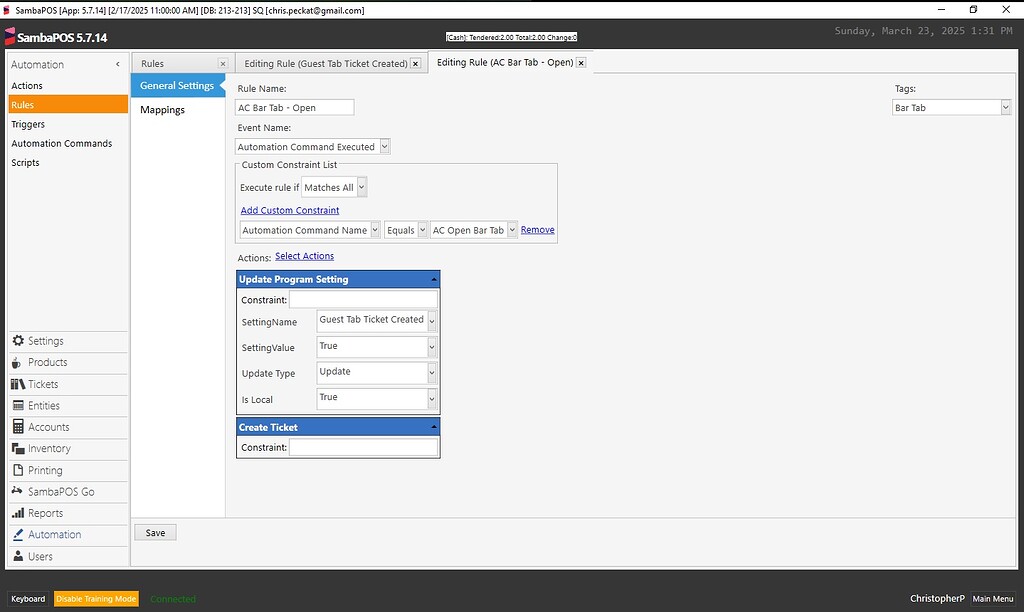This screenshot has width=1024, height=612.
Task: Open the Entities module icon
Action: [x=18, y=406]
